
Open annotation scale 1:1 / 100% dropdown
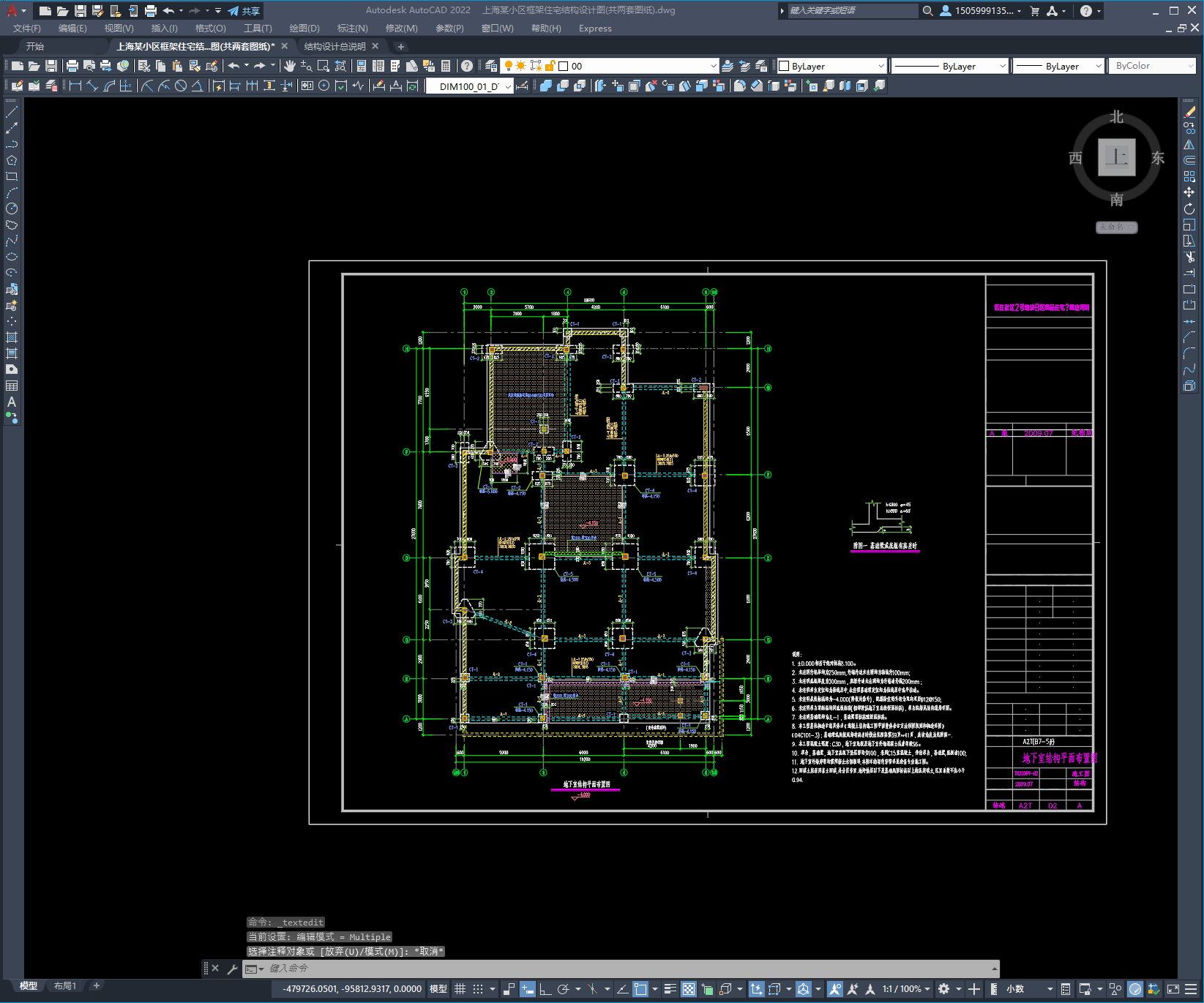tap(906, 989)
